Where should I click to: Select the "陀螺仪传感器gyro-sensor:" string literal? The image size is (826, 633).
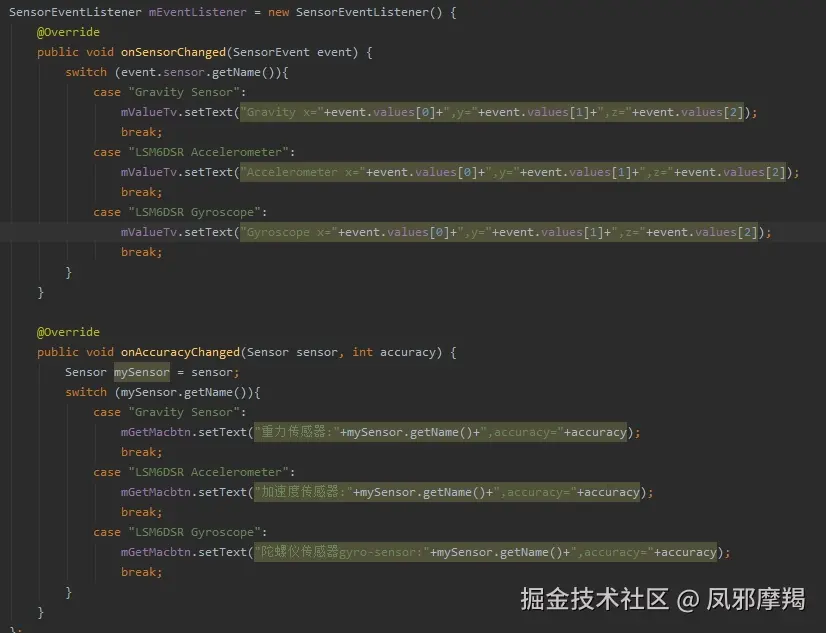(x=342, y=552)
